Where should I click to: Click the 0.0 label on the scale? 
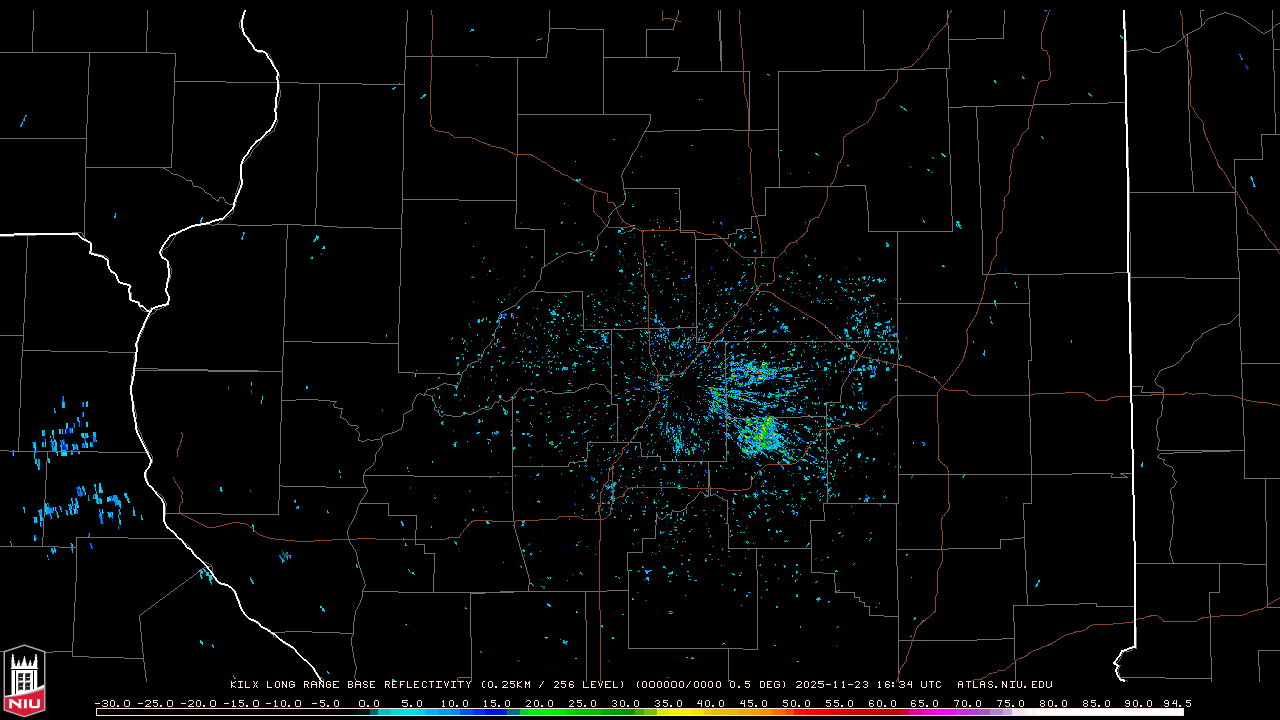(x=368, y=703)
